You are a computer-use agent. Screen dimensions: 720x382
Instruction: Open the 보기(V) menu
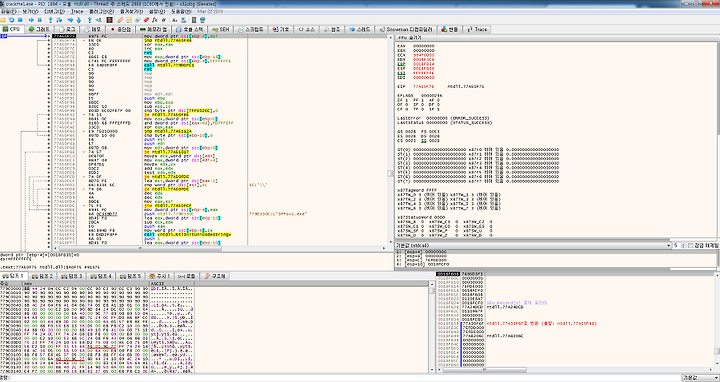pos(30,11)
